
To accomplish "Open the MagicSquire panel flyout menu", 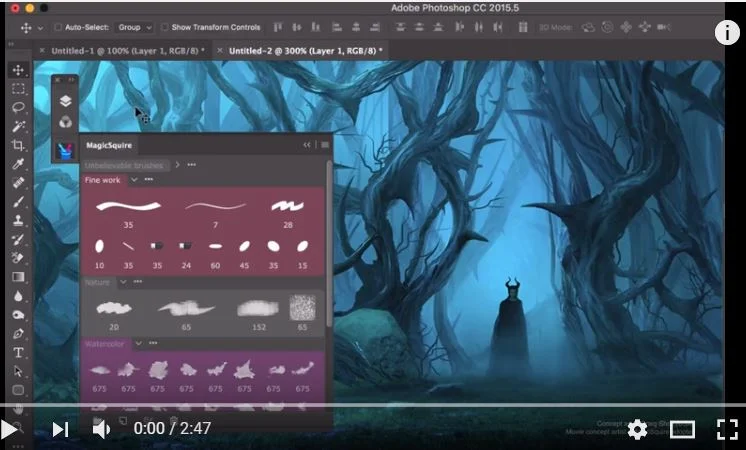I will coord(325,145).
